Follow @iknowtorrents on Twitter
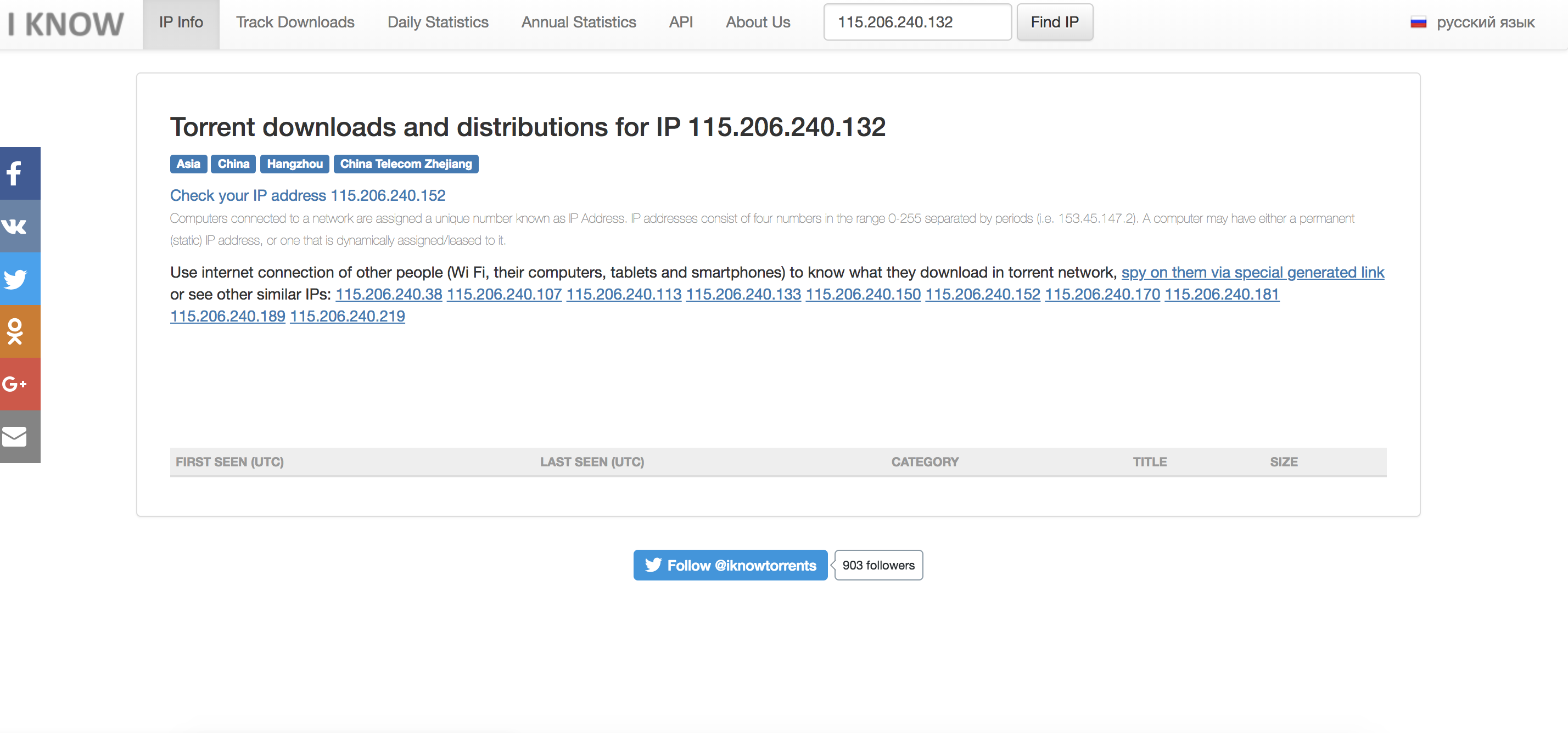The height and width of the screenshot is (733, 1568). [730, 565]
